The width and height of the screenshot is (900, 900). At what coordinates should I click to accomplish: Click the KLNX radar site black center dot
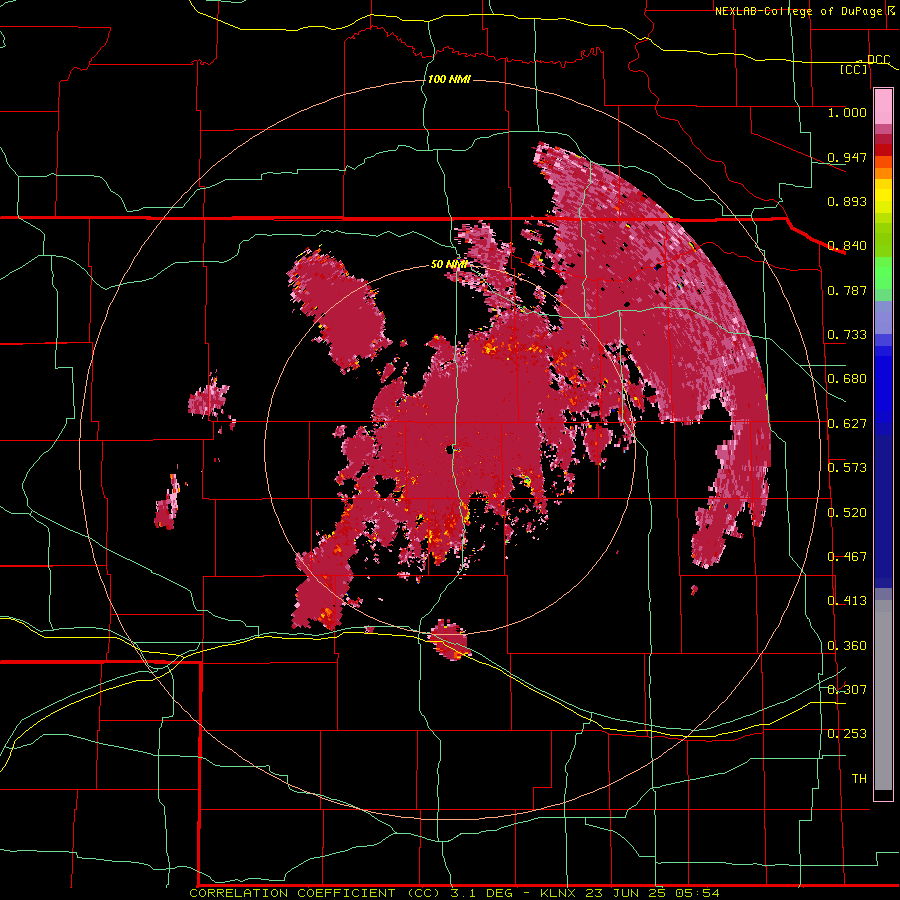[451, 449]
